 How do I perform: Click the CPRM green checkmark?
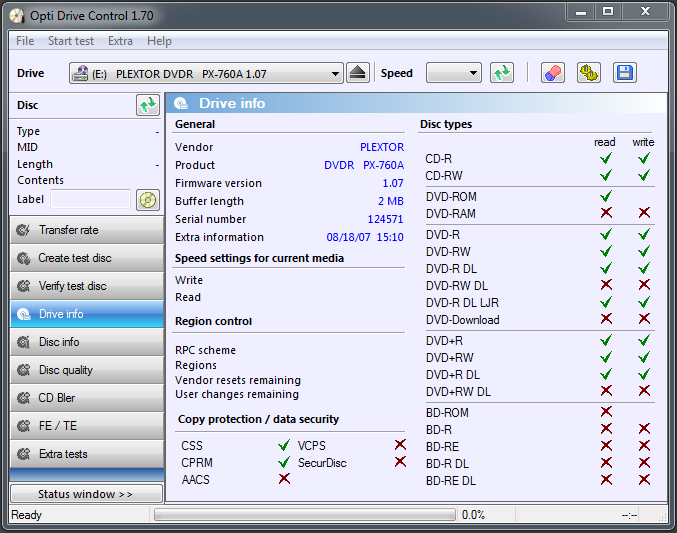click(284, 462)
